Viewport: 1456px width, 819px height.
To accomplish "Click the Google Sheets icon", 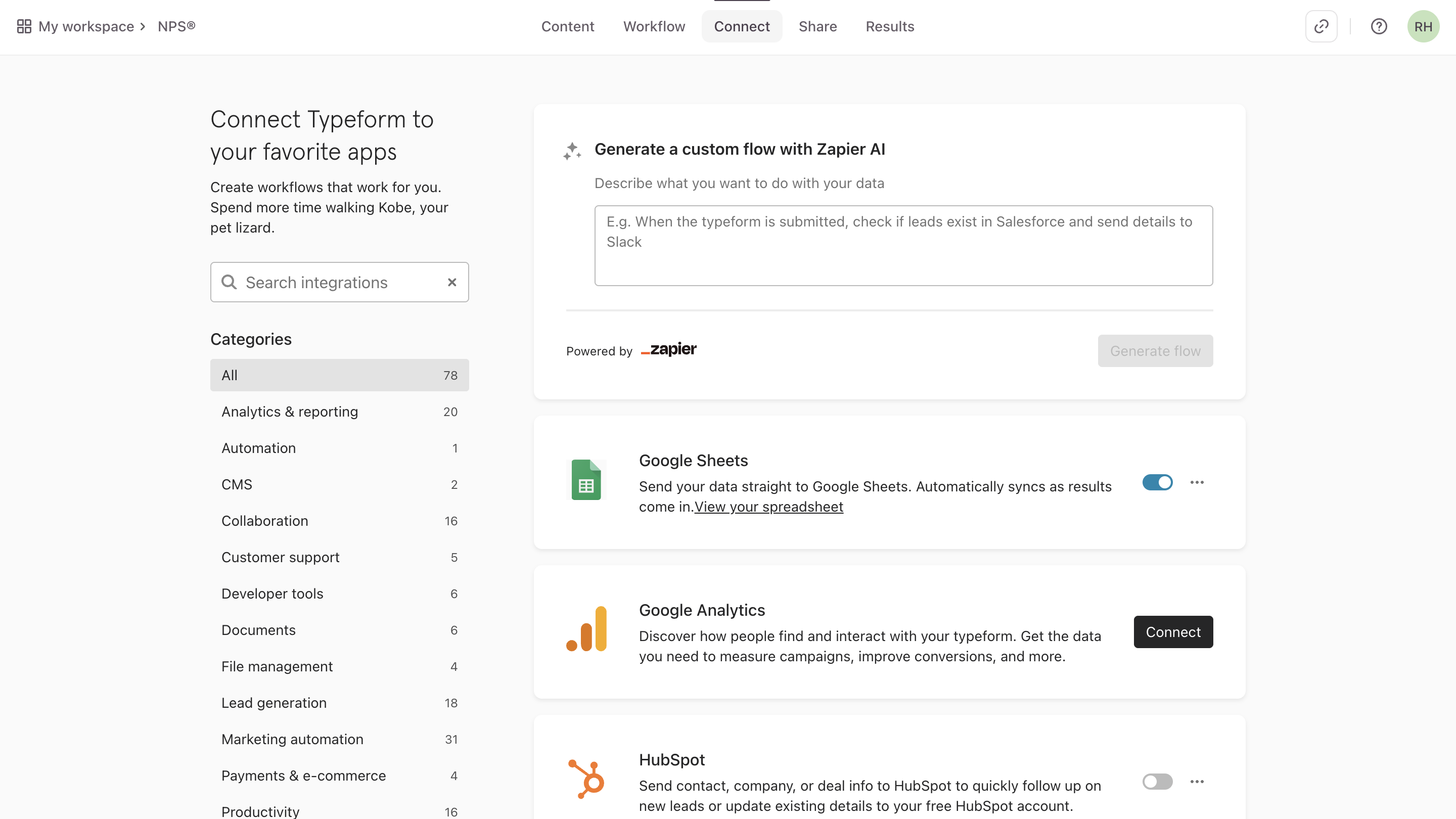I will click(x=586, y=480).
